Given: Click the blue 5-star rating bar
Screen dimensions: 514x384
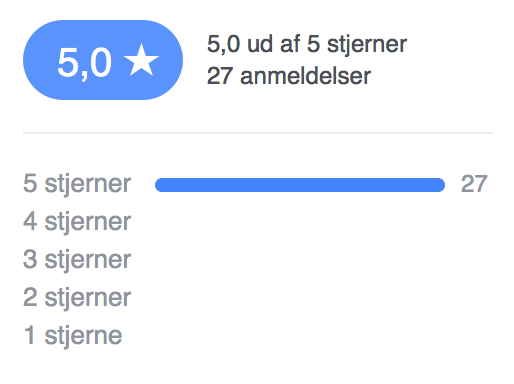Looking at the screenshot, I should 300,185.
